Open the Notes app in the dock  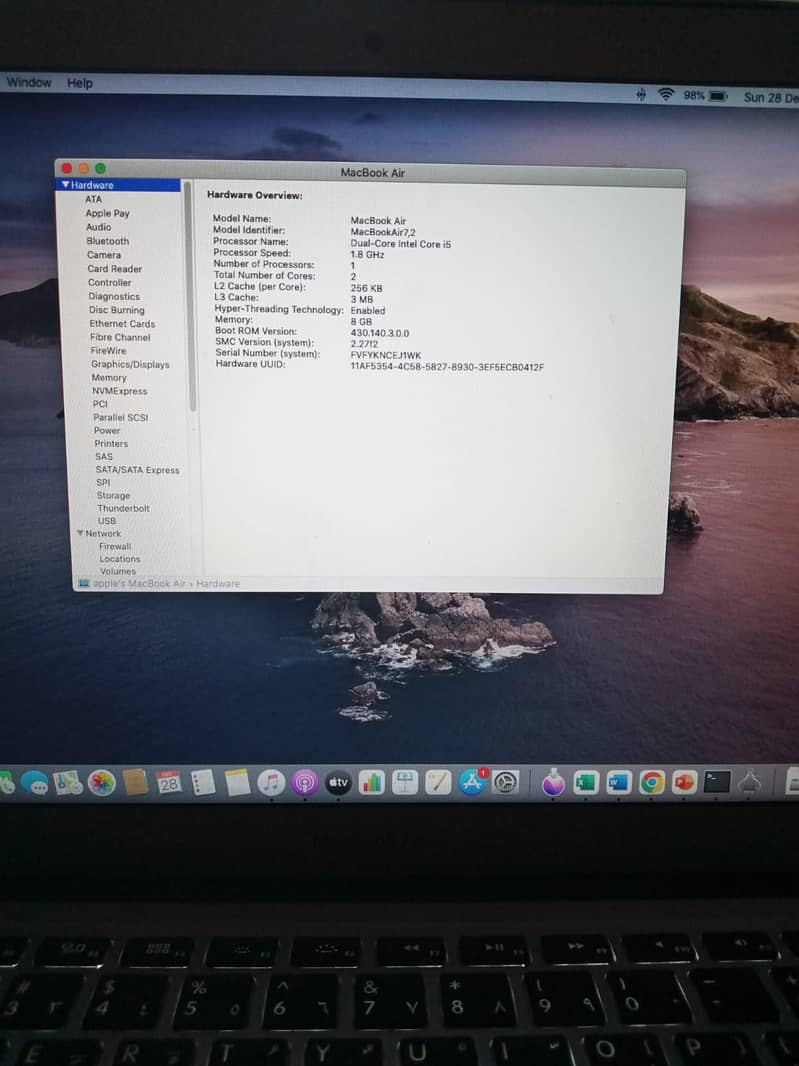click(237, 783)
